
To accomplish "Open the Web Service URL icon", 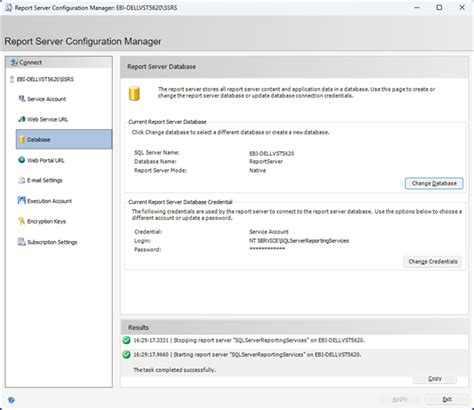I will 22,119.
